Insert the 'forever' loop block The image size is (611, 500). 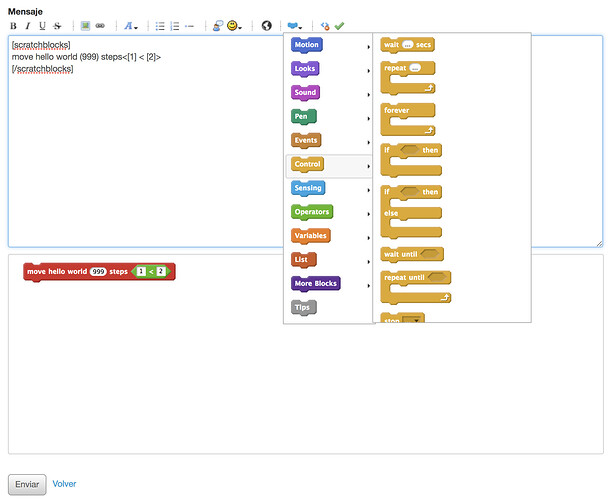tap(408, 120)
